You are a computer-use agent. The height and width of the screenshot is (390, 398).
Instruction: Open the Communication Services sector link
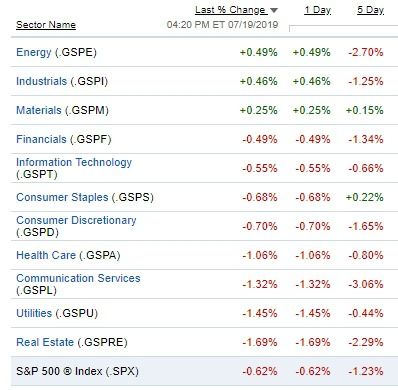(78, 278)
